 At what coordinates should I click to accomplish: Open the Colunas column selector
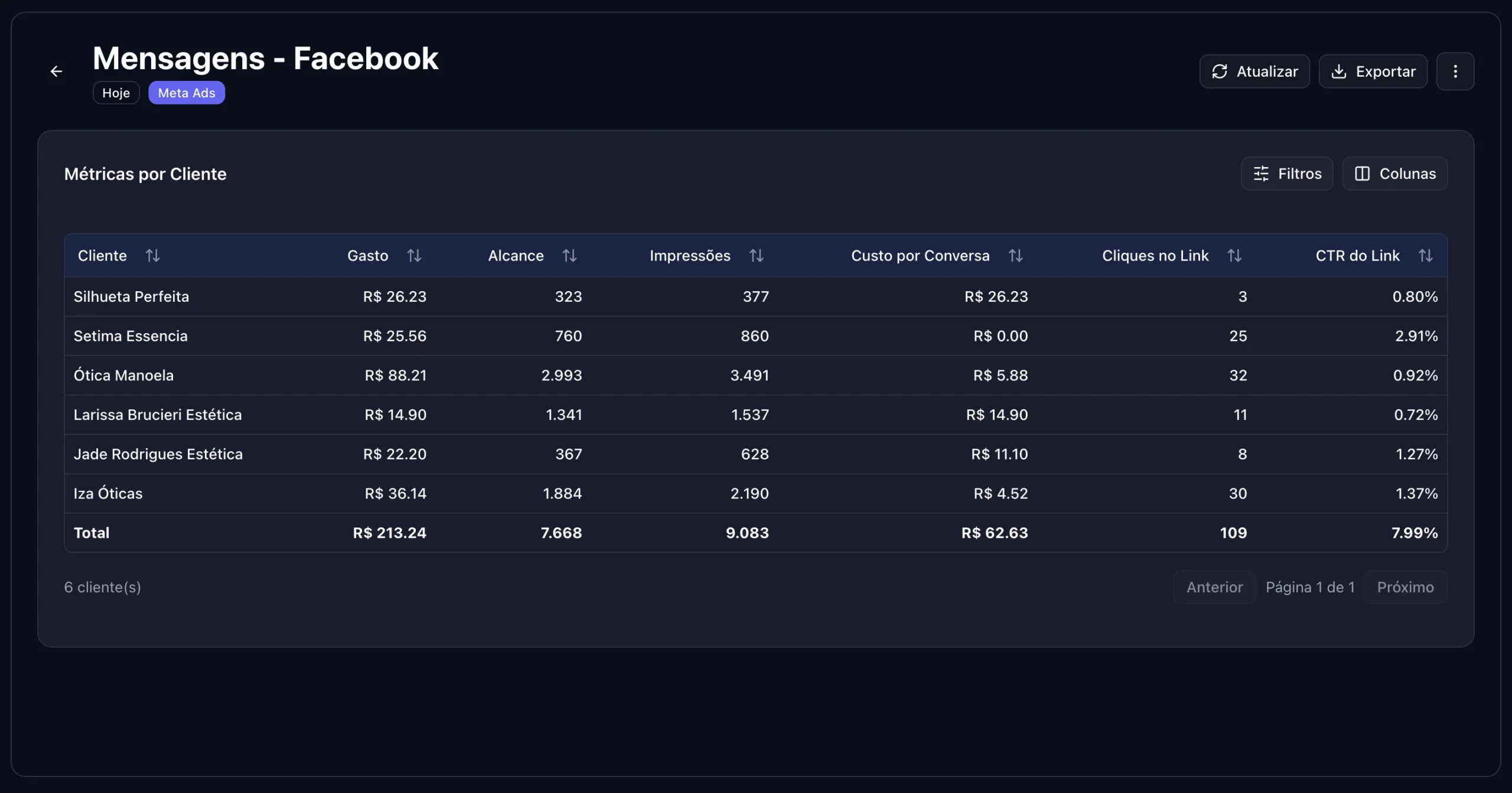point(1394,174)
